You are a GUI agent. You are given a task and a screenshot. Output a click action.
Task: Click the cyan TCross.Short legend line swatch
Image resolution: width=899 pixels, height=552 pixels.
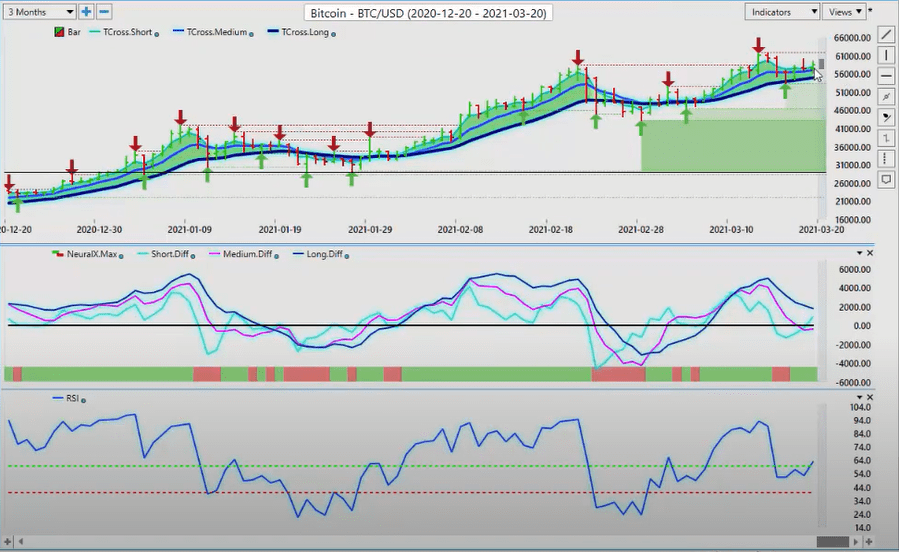95,32
